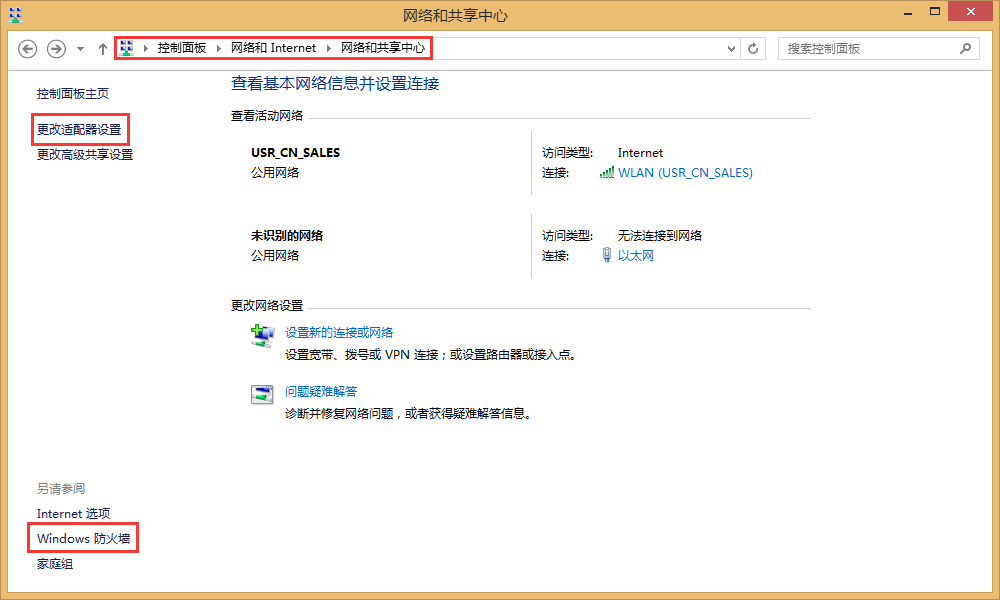Click the up-one-level arrow
The image size is (1000, 600).
coord(102,48)
